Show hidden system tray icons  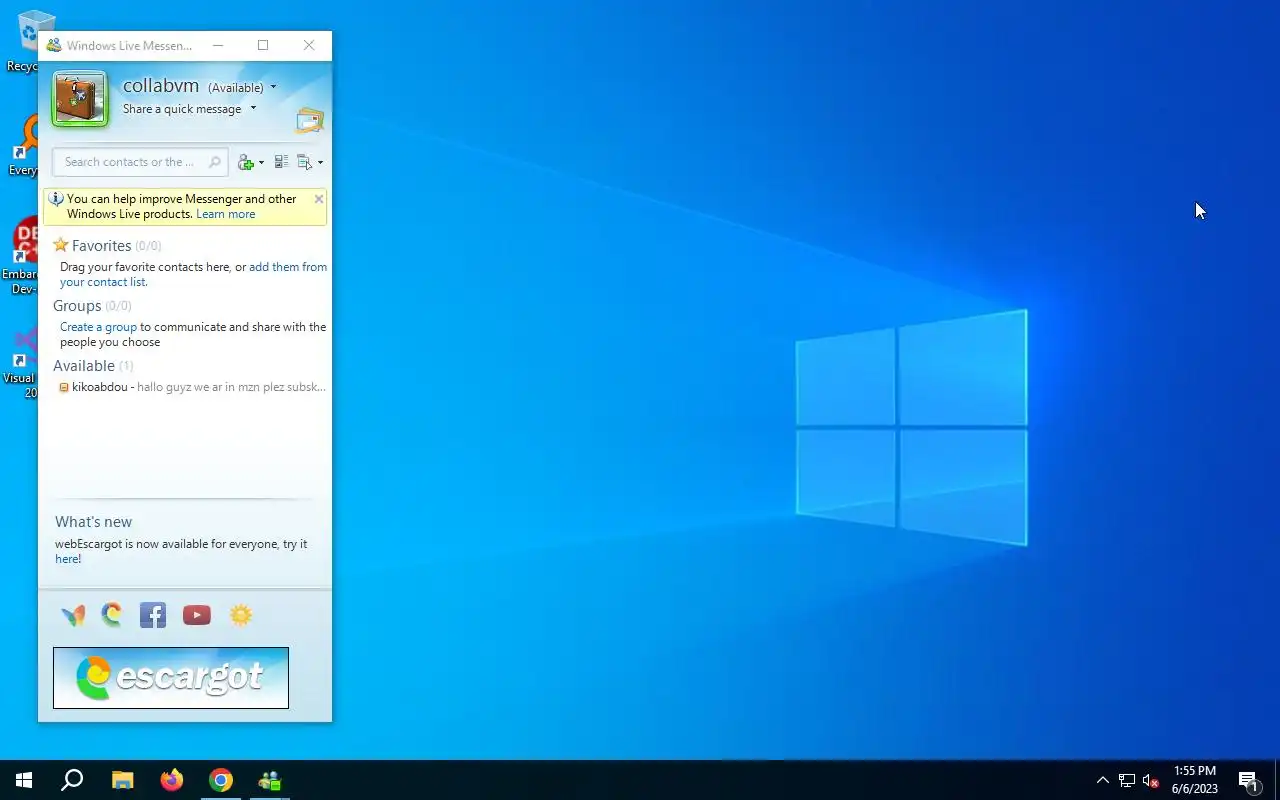tap(1103, 780)
